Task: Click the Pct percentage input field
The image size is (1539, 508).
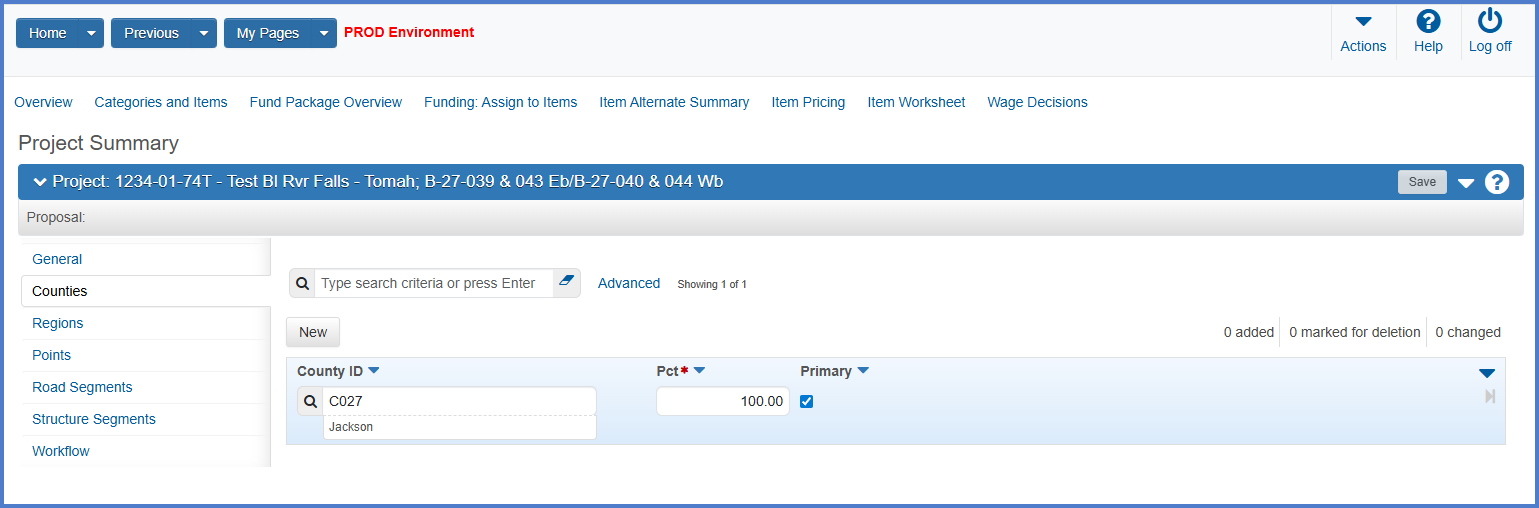Action: coord(722,401)
